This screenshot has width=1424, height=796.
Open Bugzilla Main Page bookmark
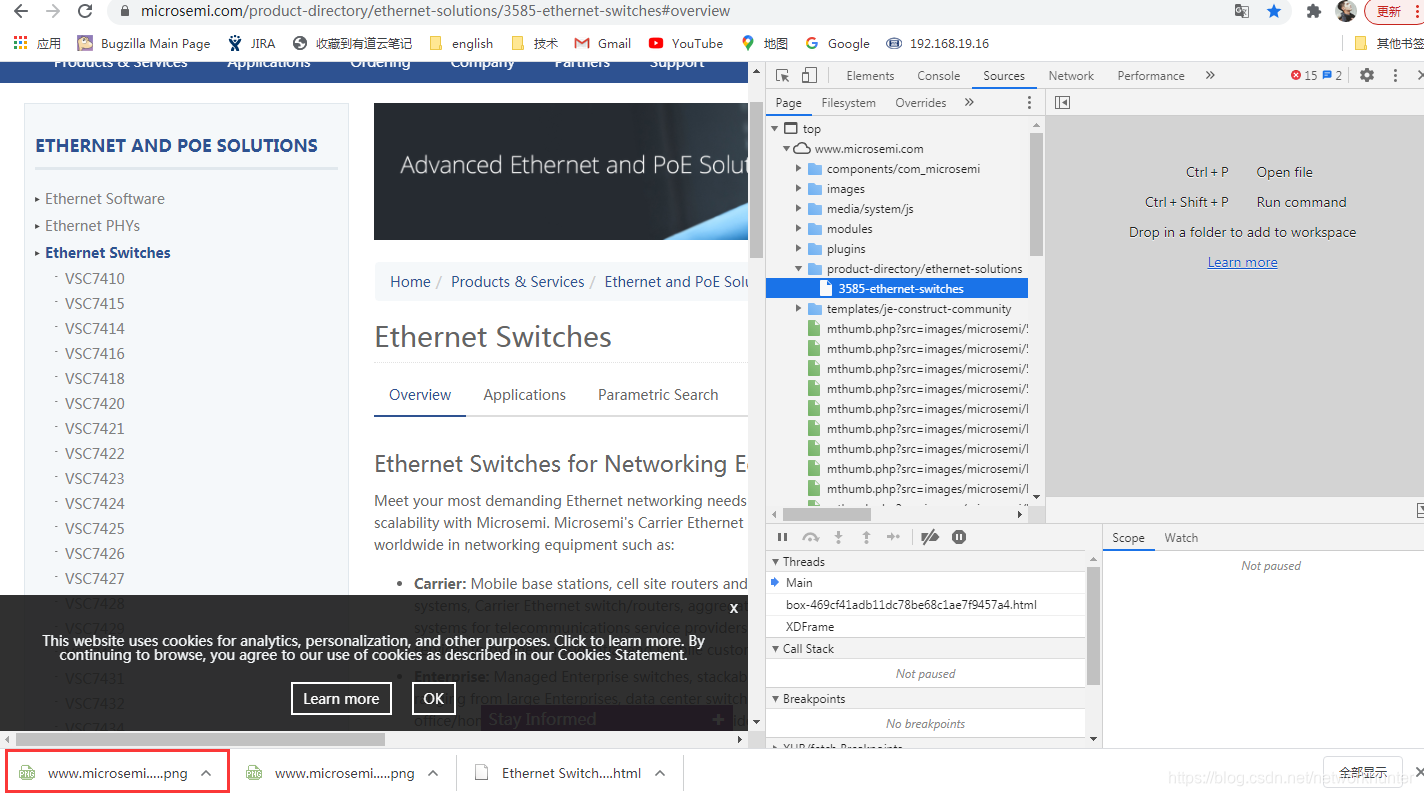click(x=144, y=43)
